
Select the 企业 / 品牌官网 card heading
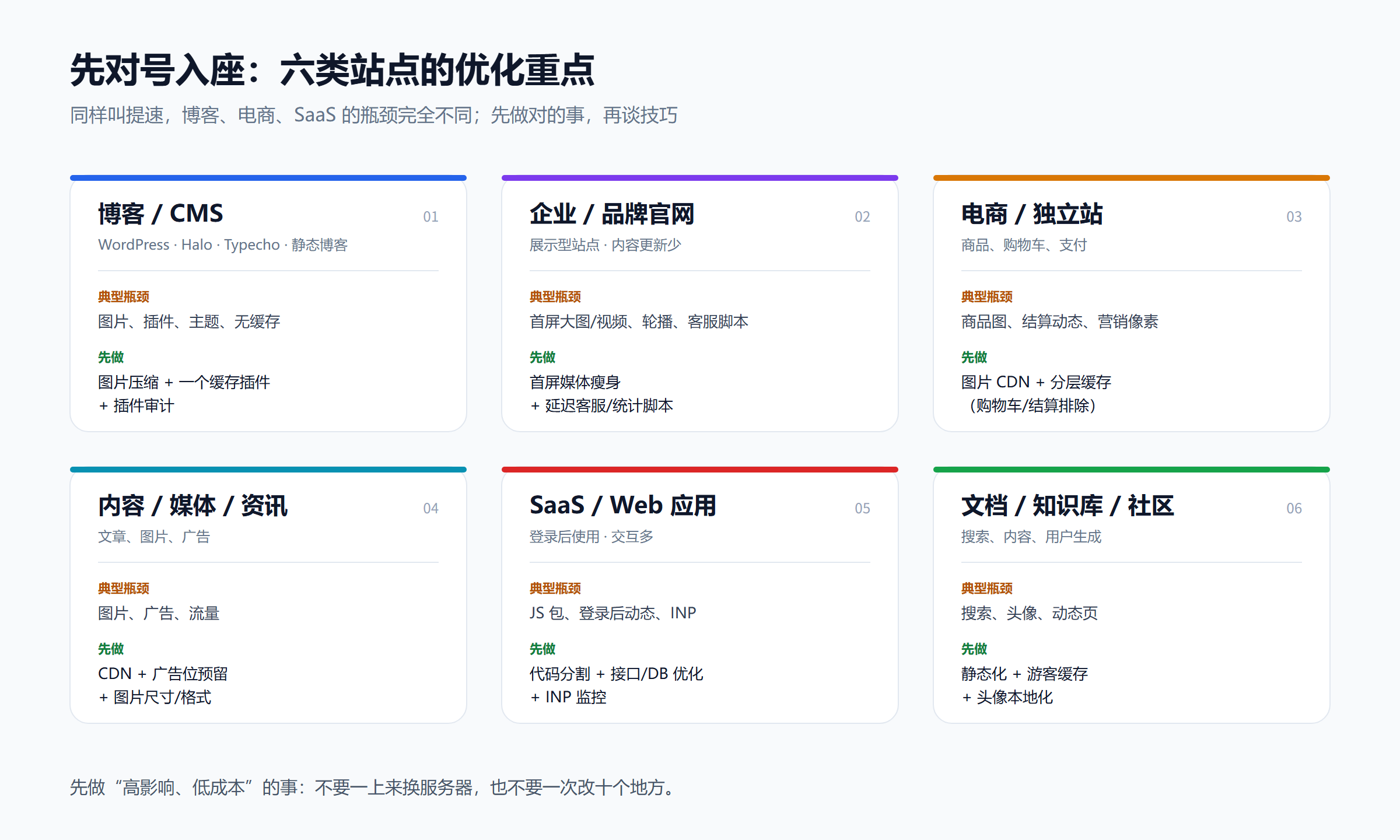(612, 213)
